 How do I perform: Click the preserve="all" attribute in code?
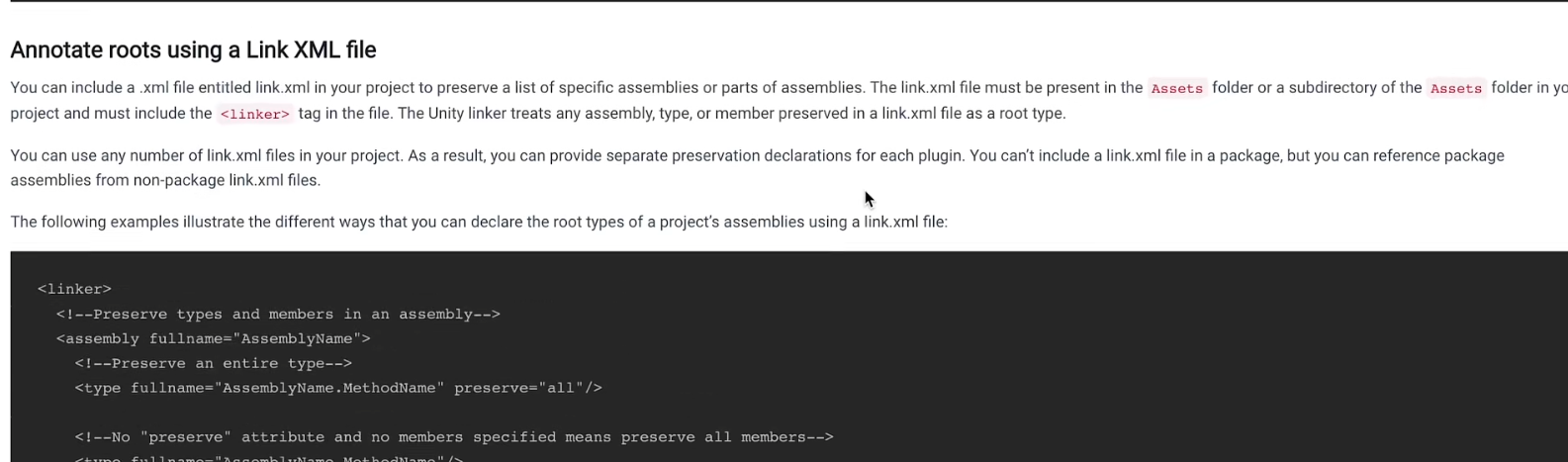click(x=518, y=388)
